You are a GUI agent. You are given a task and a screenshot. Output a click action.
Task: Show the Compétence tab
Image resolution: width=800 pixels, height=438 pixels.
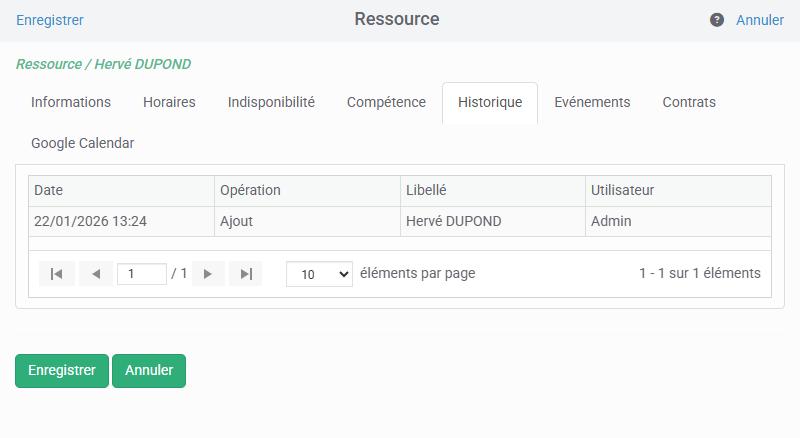[x=386, y=102]
